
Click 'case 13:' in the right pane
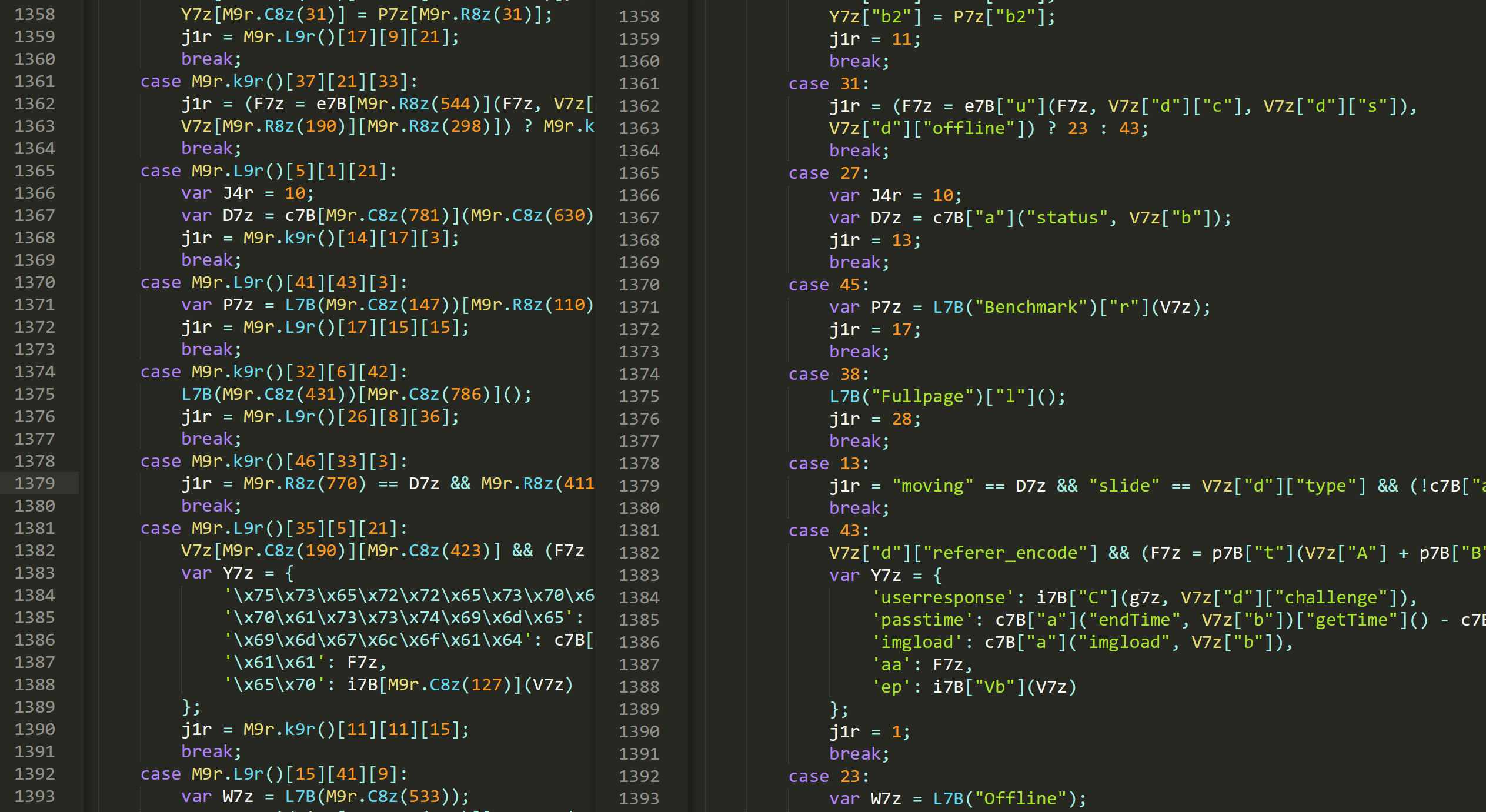coord(829,463)
